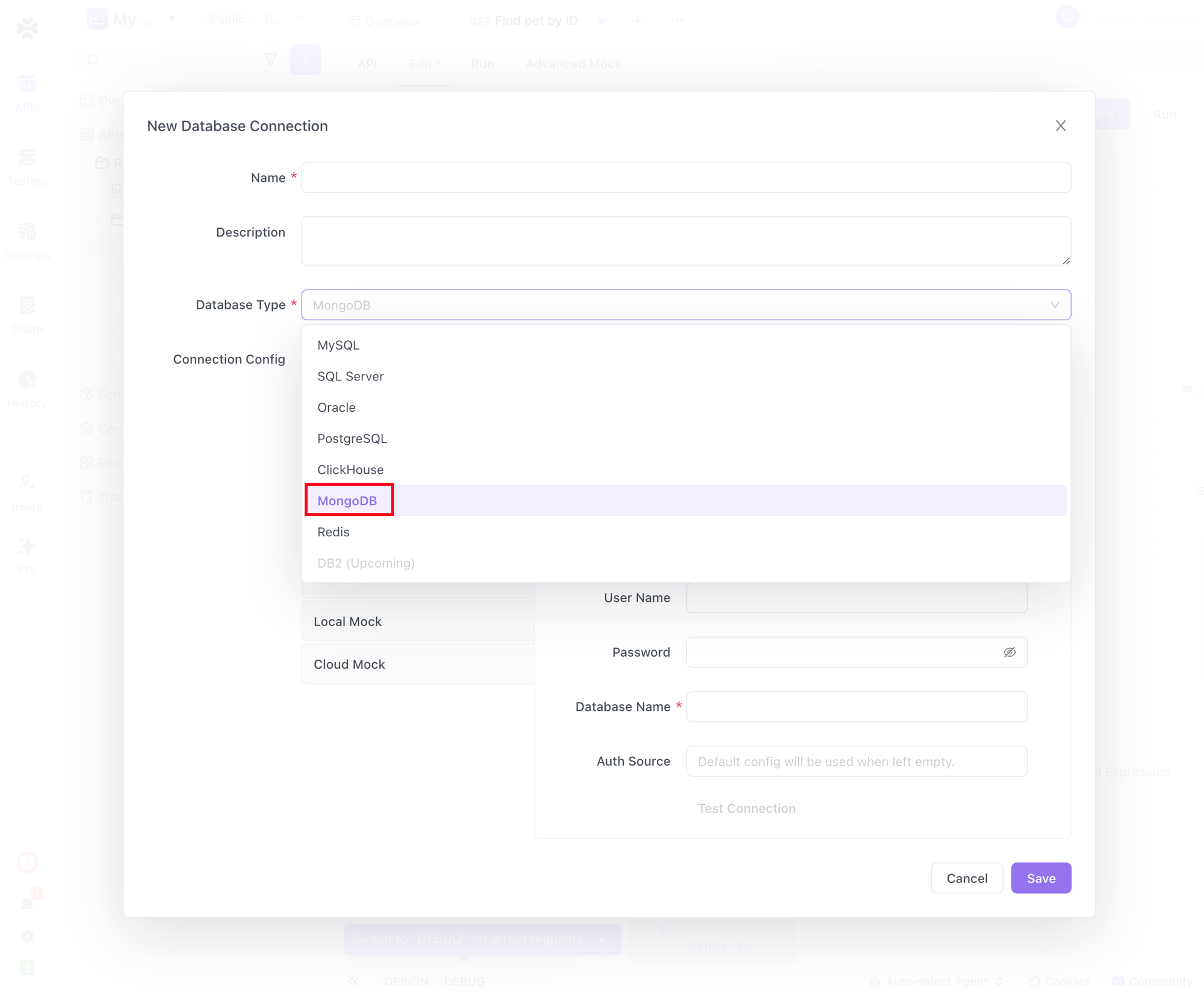Open the Settings sidebar section
The width and height of the screenshot is (1204, 992).
pos(27,241)
